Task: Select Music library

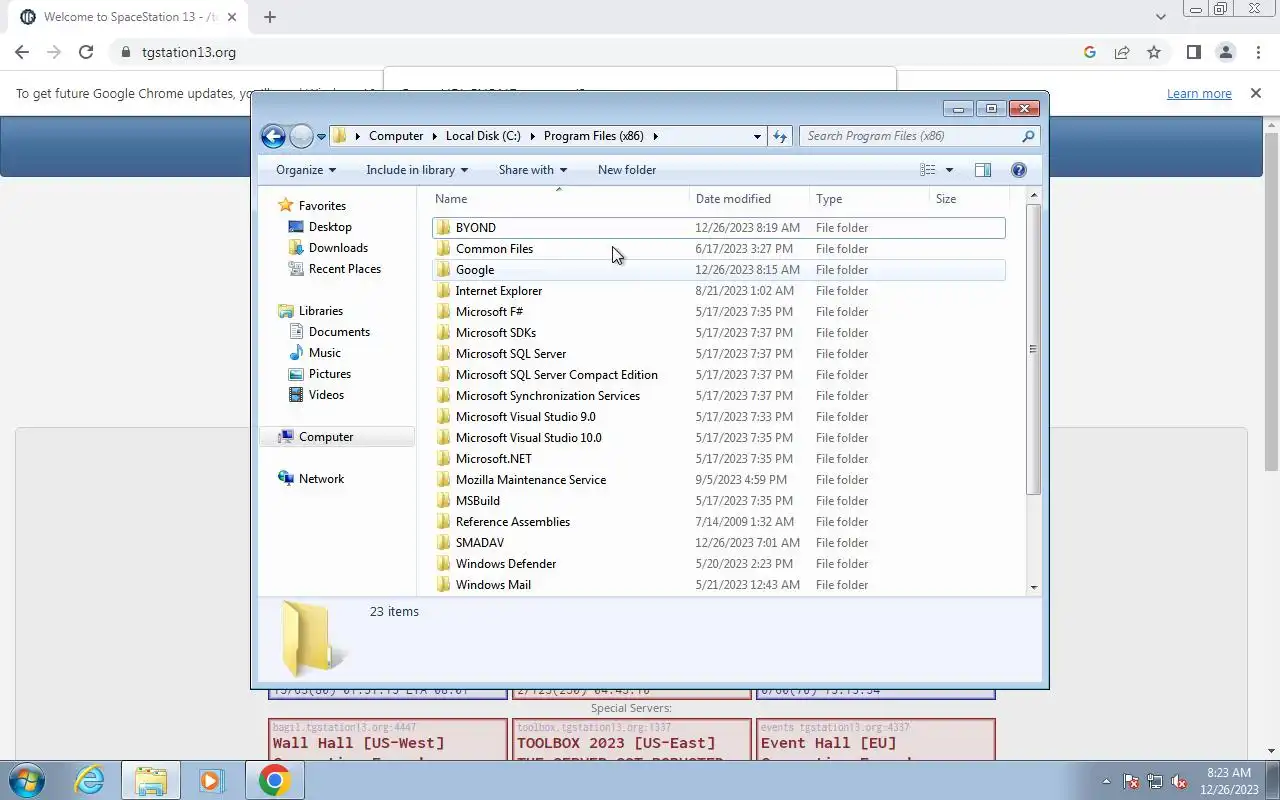Action: [x=325, y=353]
